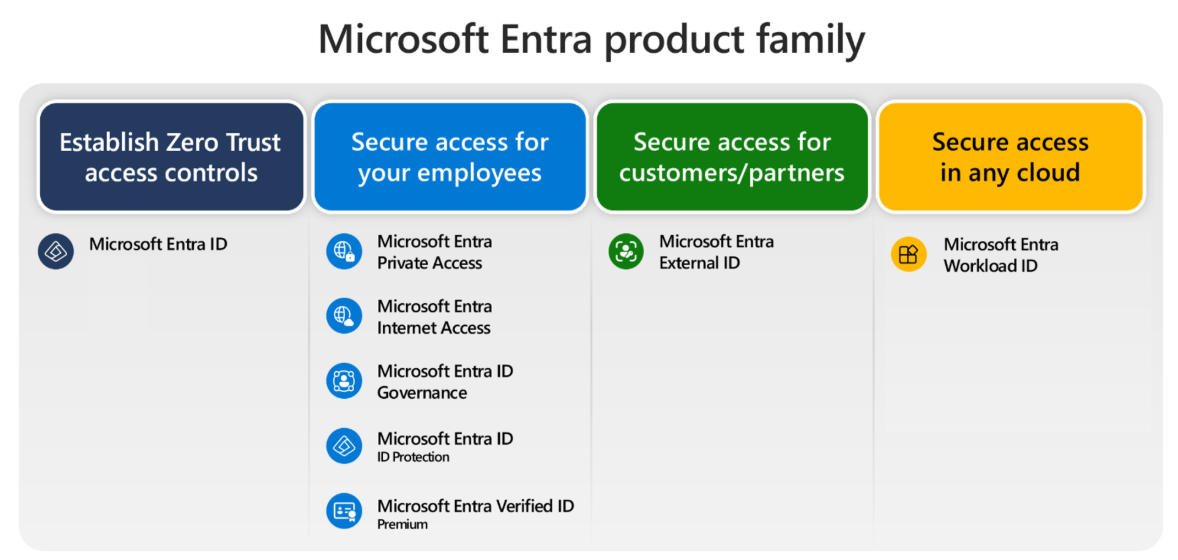Click the Microsoft Entra product family title
Viewport: 1178px width, 560px height.
[591, 40]
